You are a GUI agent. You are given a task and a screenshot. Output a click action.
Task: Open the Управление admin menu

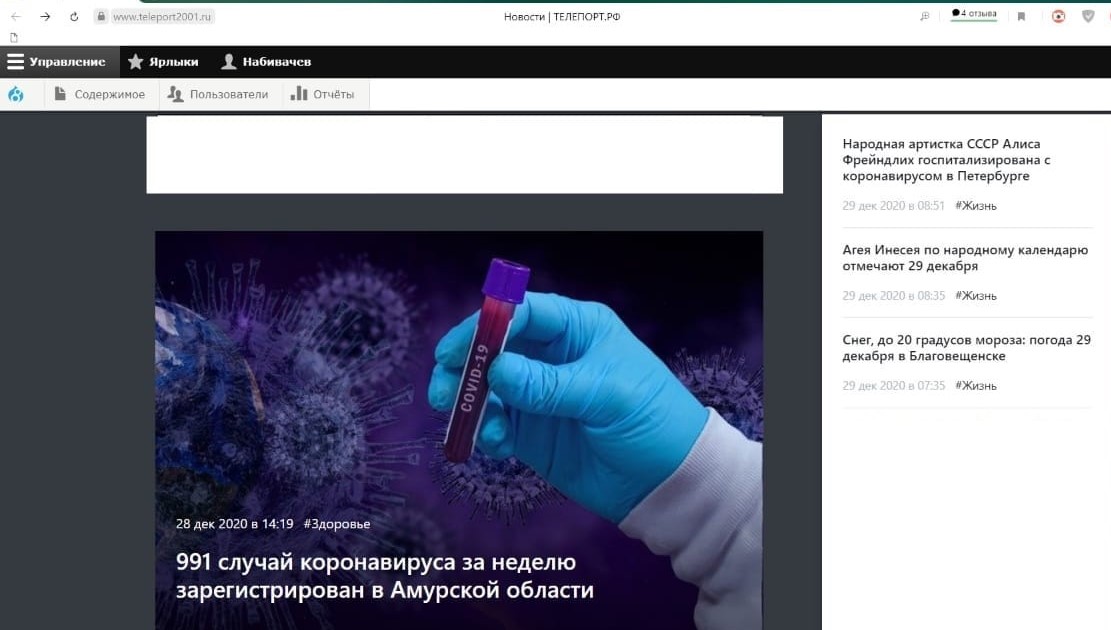point(57,62)
